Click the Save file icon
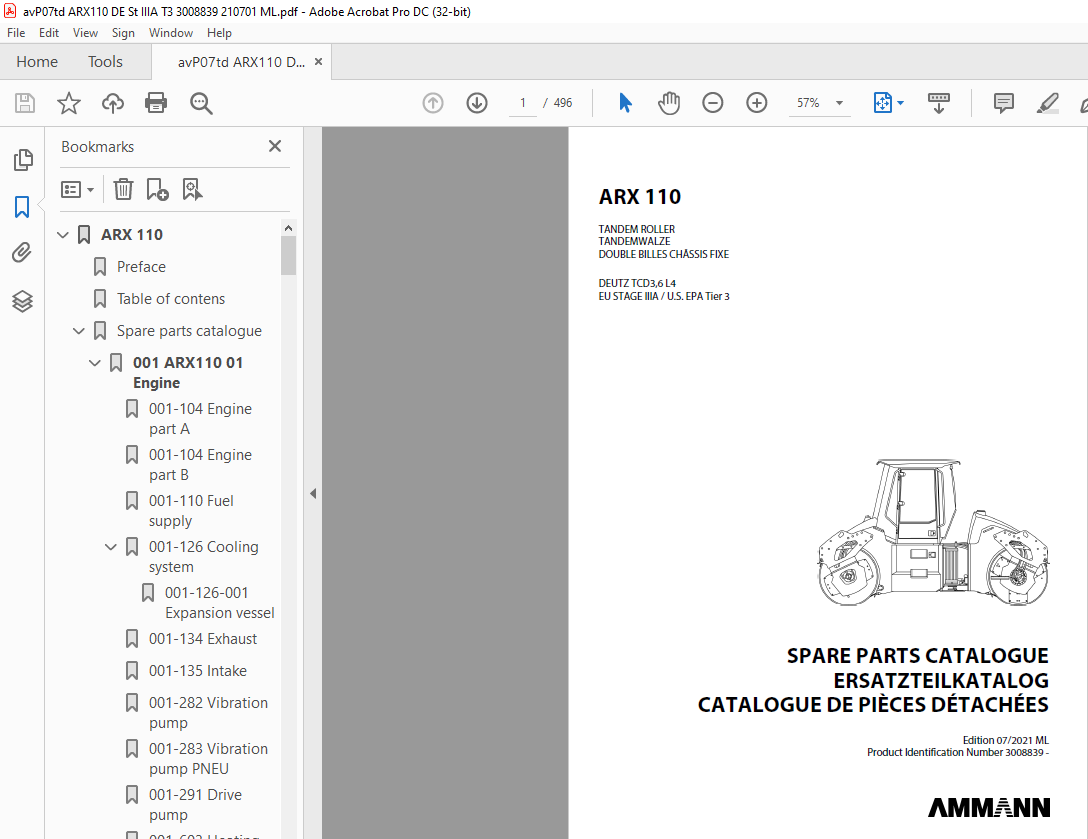1088x839 pixels. [25, 103]
